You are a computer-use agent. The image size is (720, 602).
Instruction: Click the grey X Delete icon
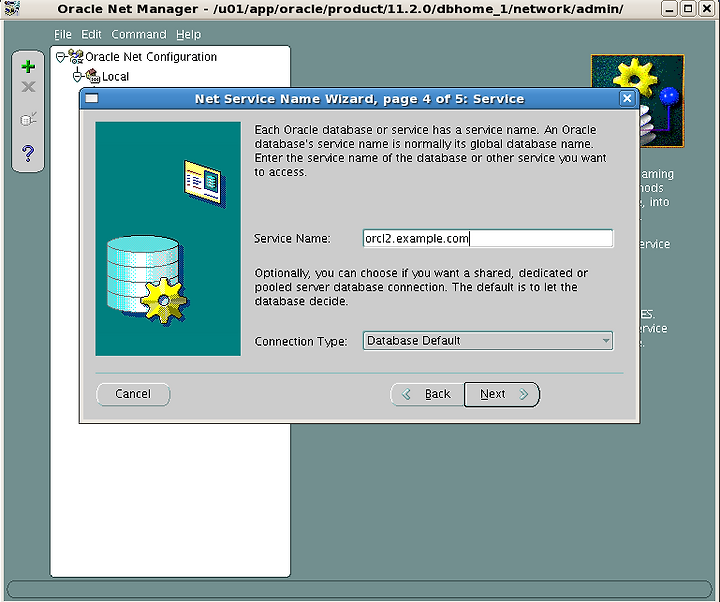pyautogui.click(x=28, y=87)
